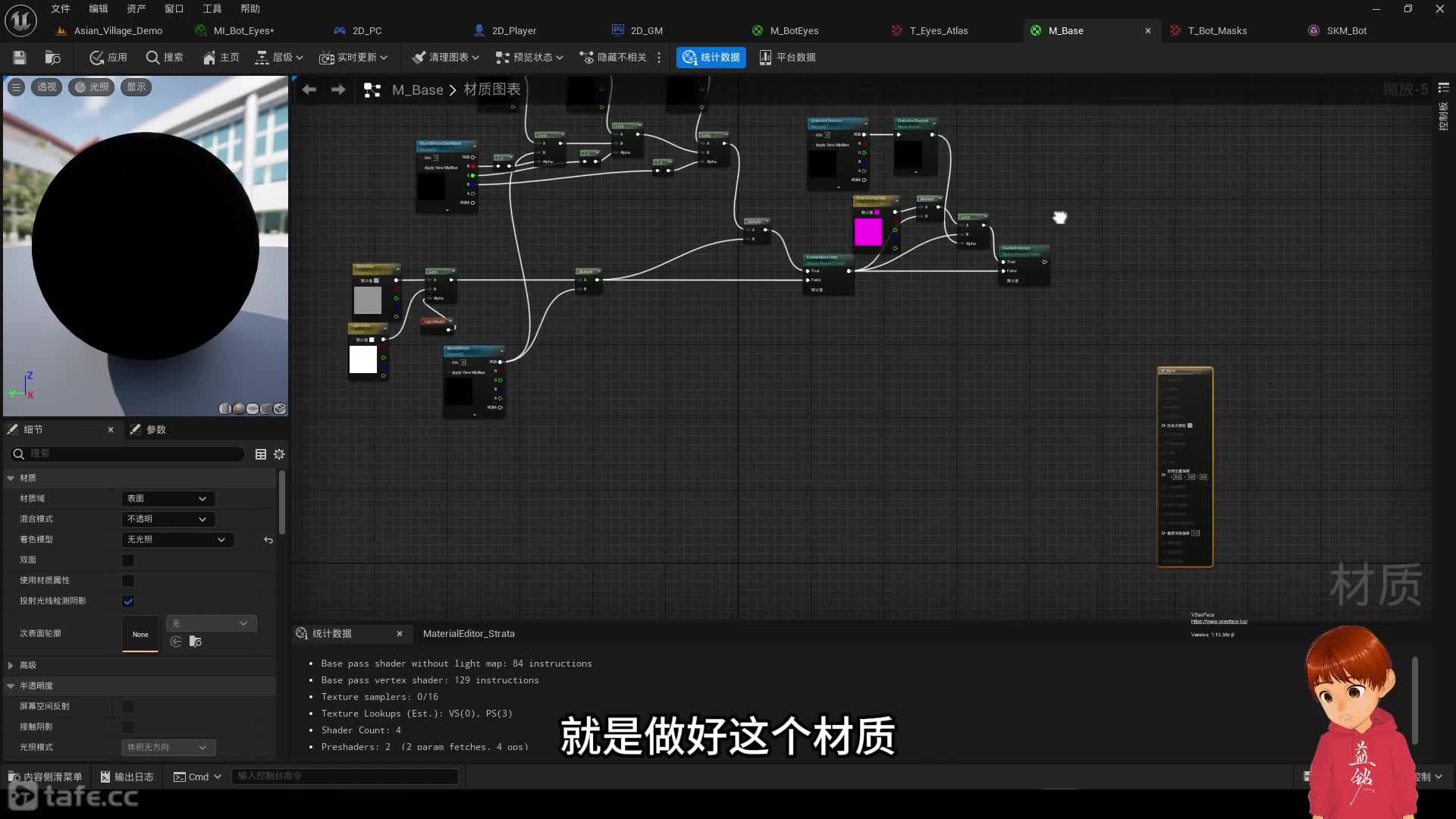The height and width of the screenshot is (819, 1456).
Task: Toggle the 屏幕空间反射 checkbox
Action: click(x=128, y=707)
